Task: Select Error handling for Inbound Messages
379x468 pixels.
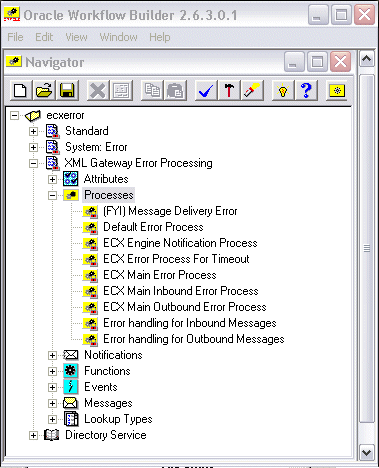Action: 190,323
